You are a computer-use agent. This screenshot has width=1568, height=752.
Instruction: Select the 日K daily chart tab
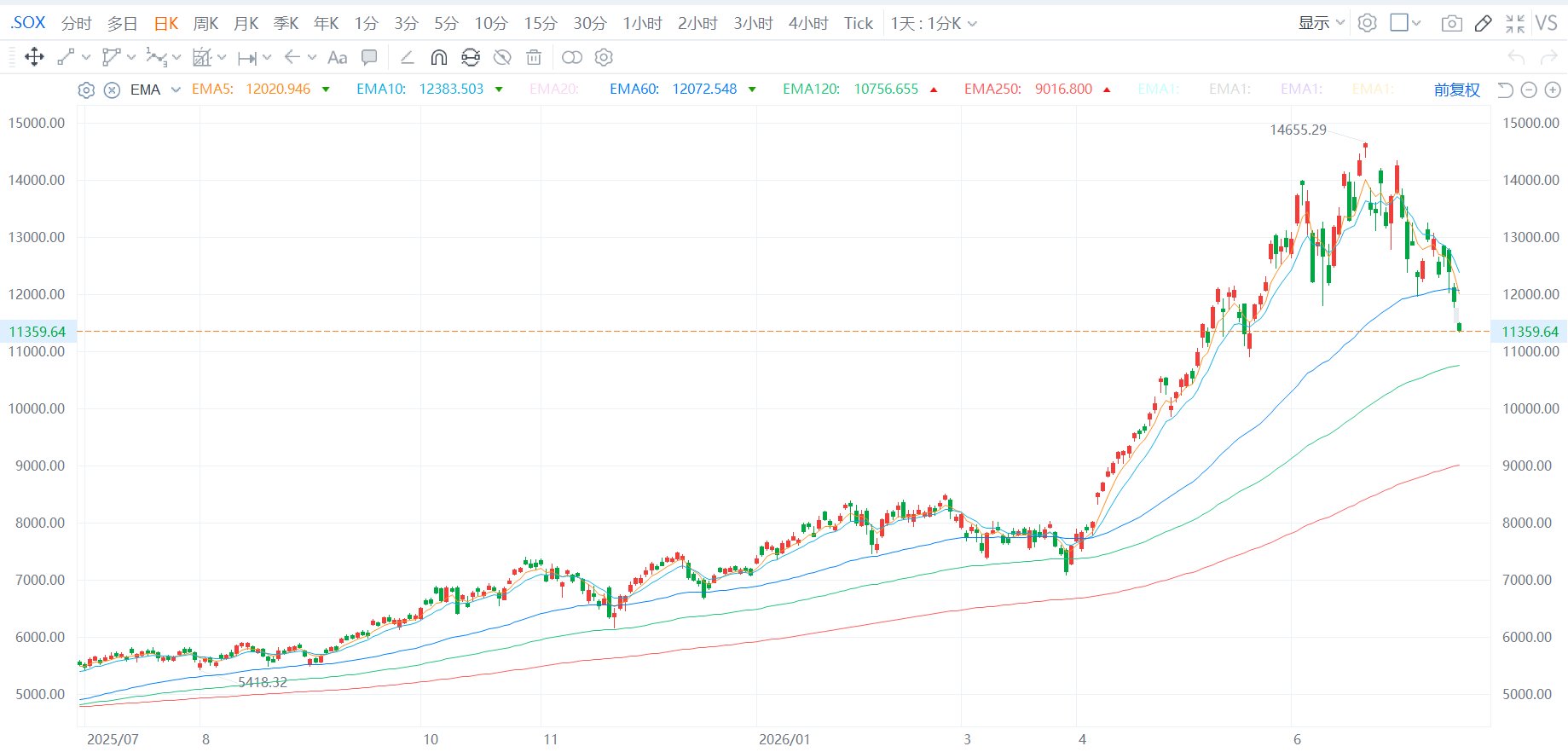165,24
